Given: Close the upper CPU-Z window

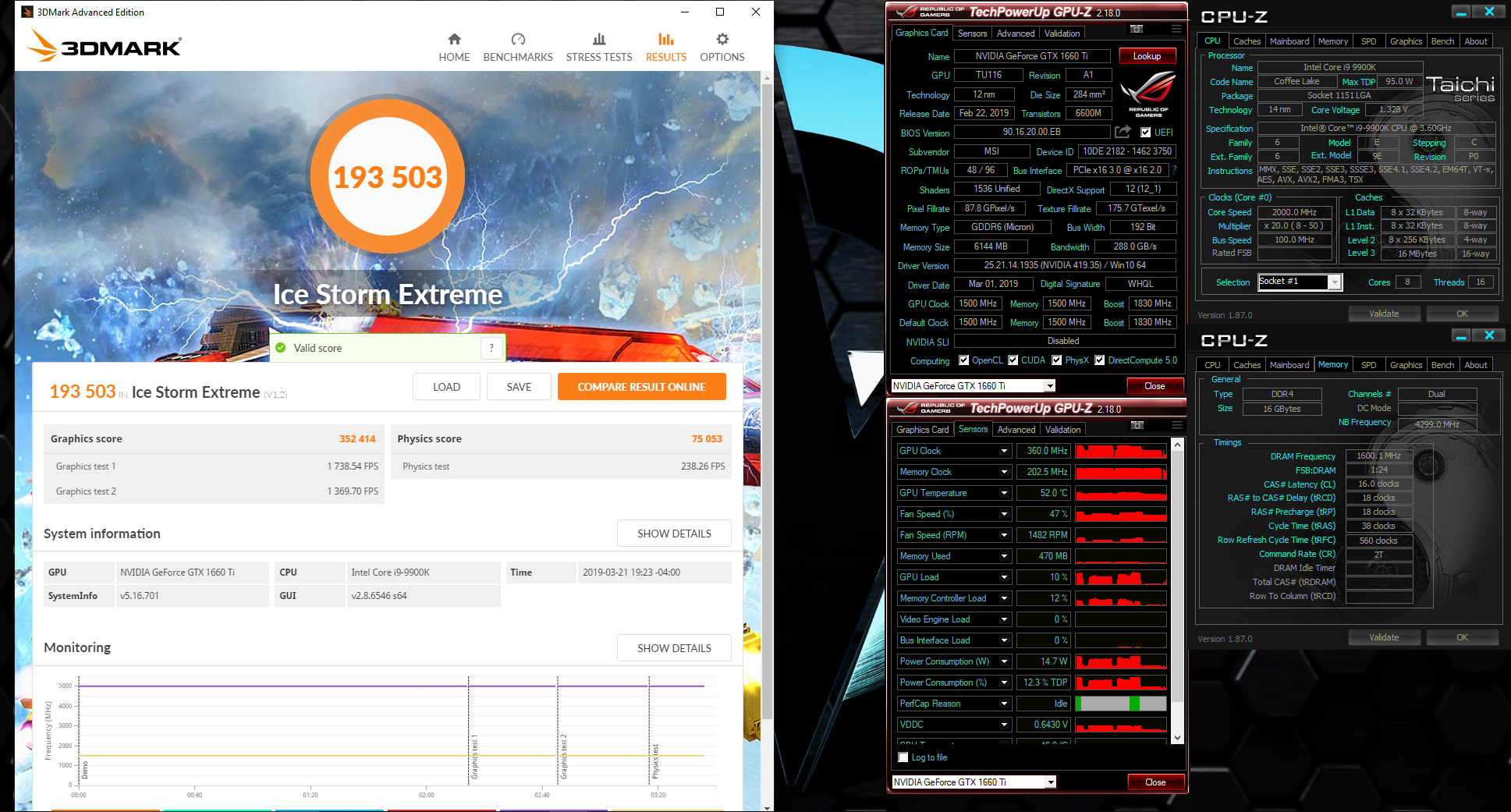Looking at the screenshot, I should [x=1489, y=12].
